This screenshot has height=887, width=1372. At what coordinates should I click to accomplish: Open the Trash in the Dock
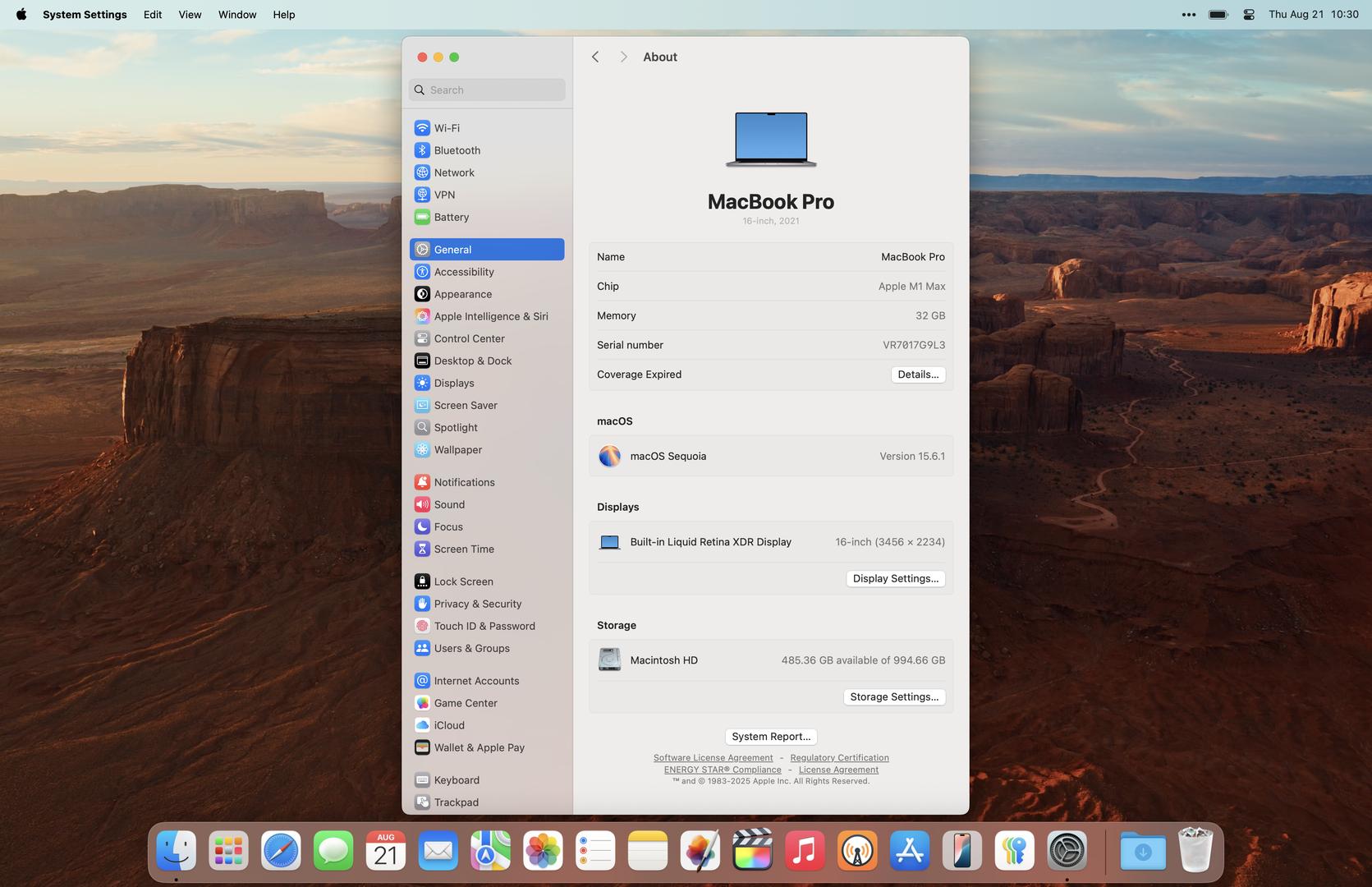1195,849
